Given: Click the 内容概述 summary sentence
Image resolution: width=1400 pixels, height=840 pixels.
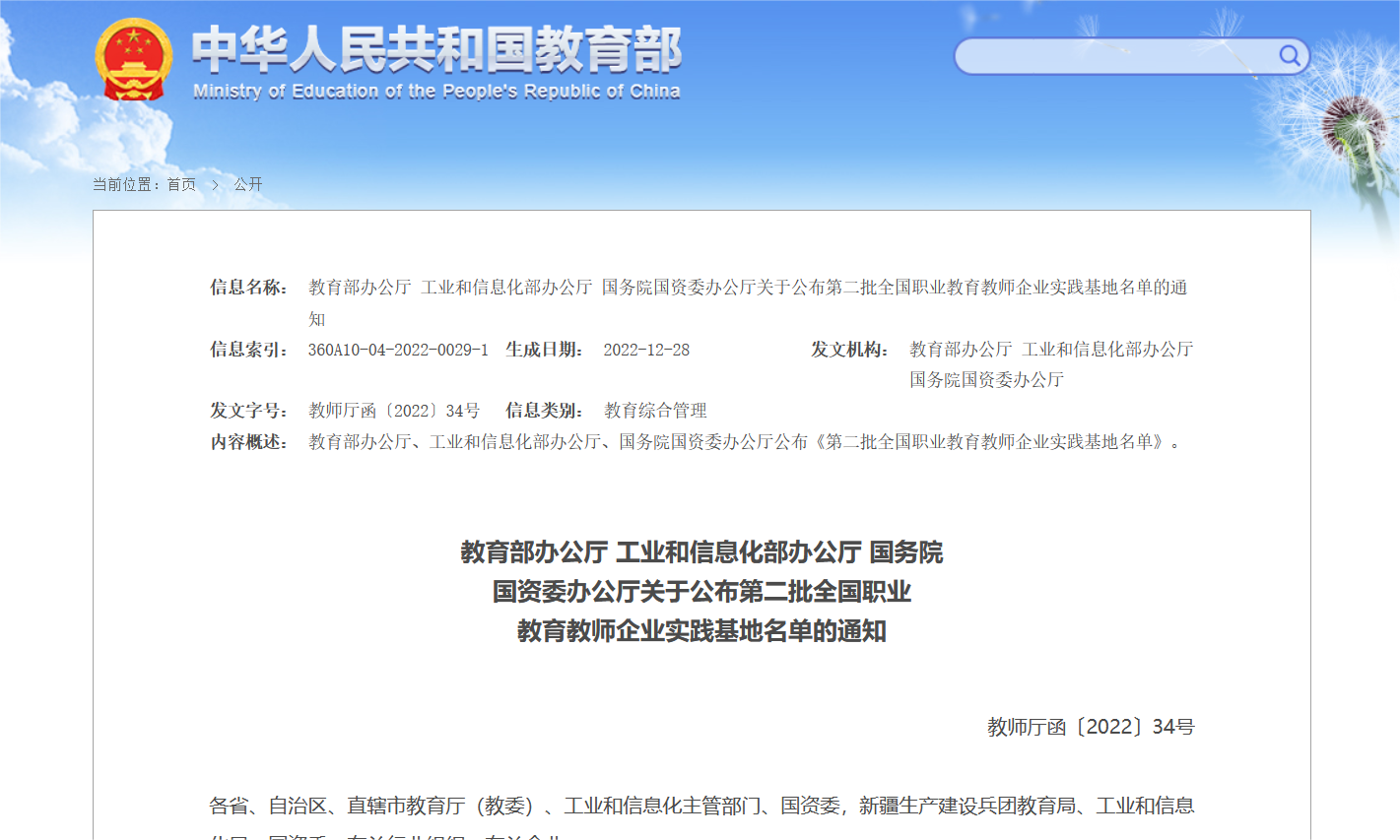Looking at the screenshot, I should pos(745,442).
